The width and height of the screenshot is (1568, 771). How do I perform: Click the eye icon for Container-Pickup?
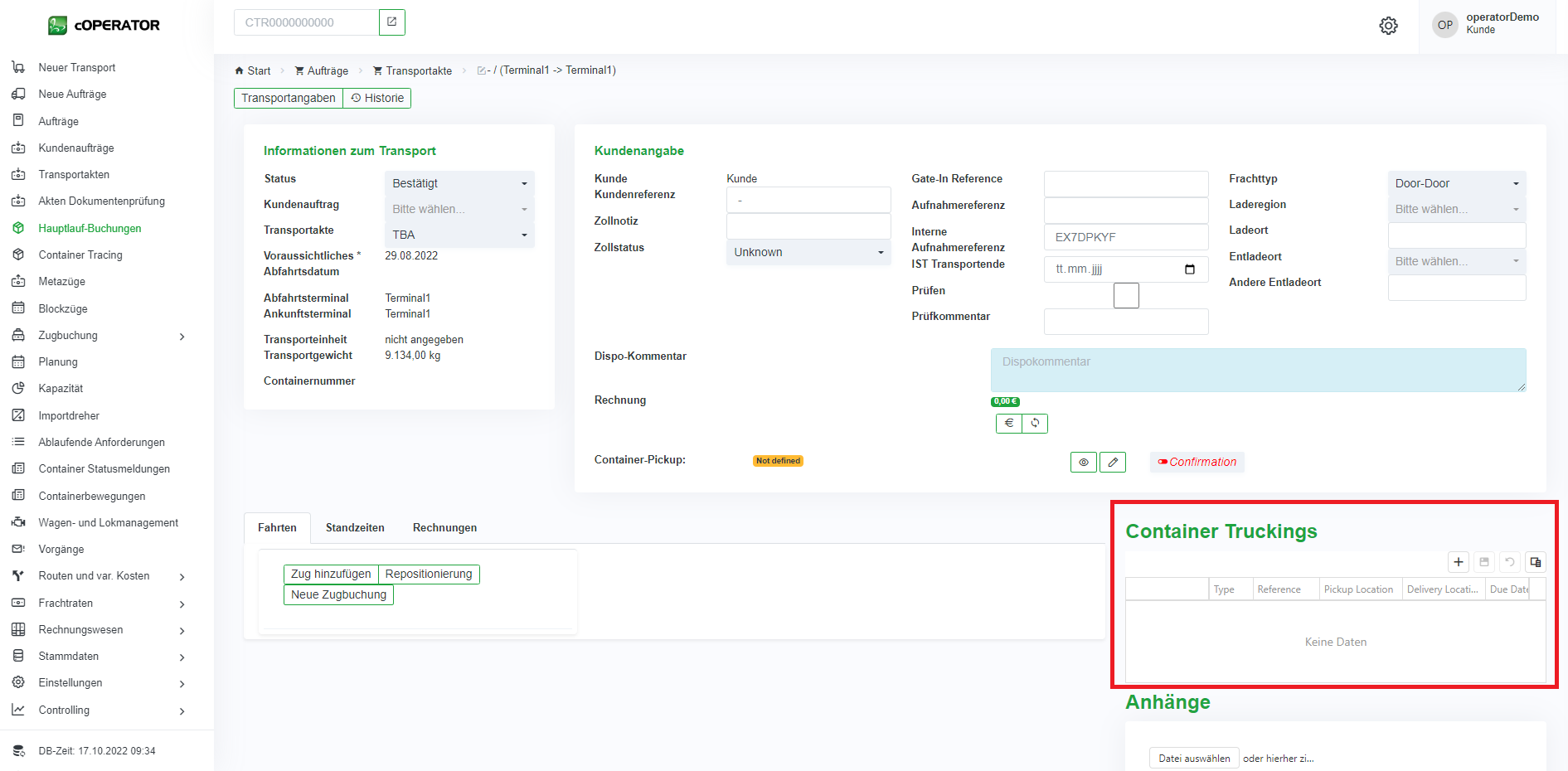[x=1084, y=463]
